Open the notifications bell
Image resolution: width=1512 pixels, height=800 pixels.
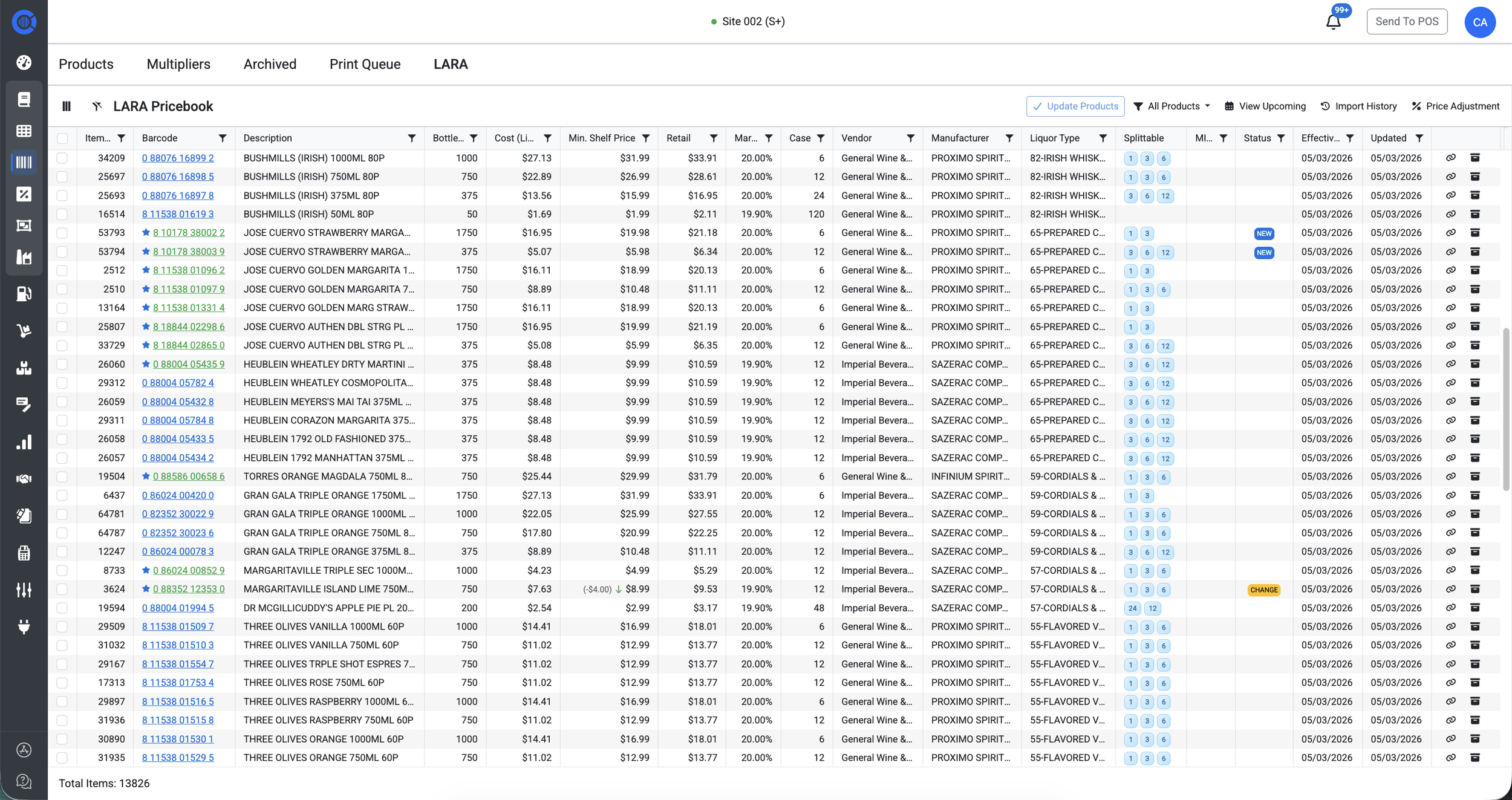(x=1333, y=22)
